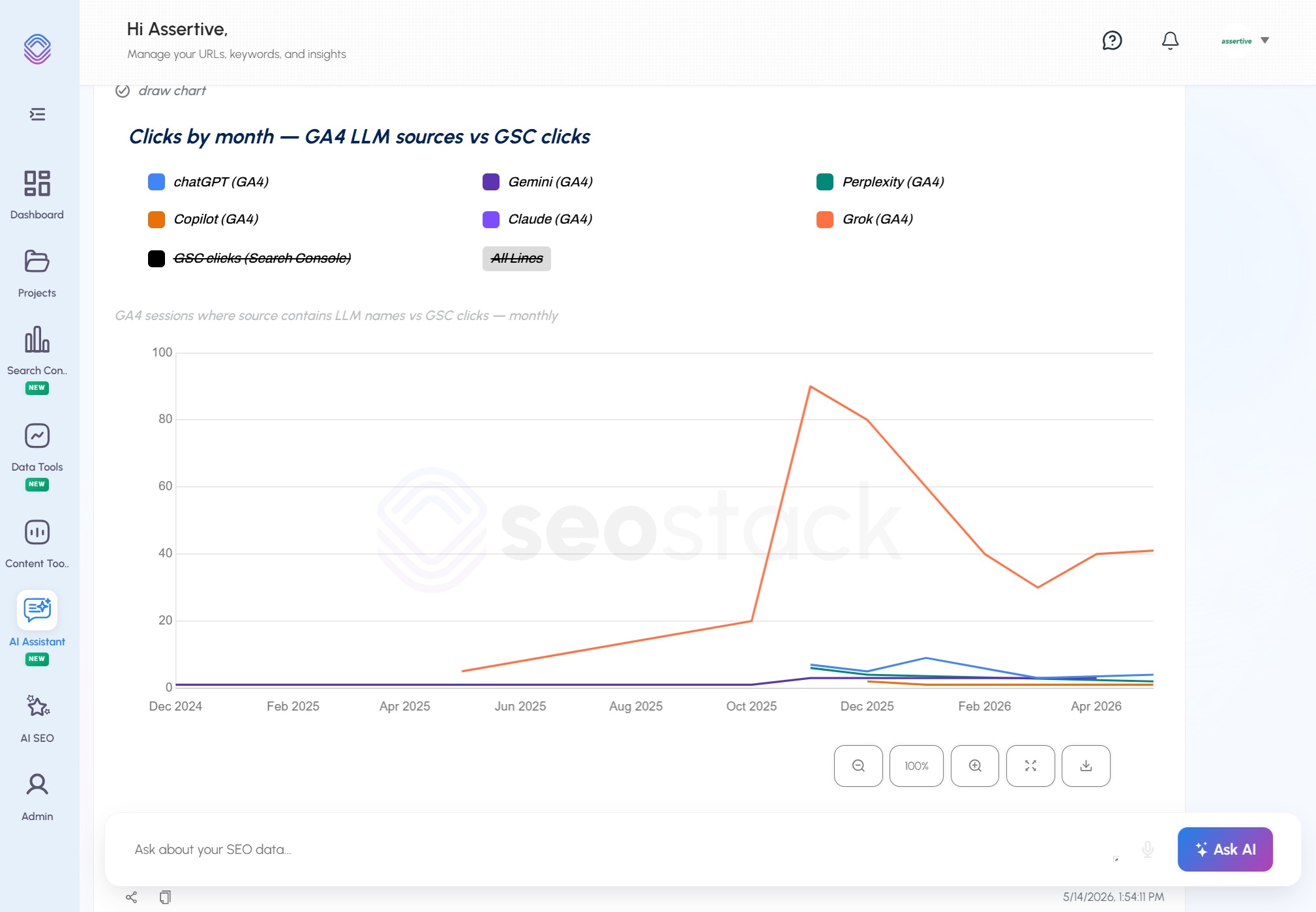Open Content Too.. menu label
The height and width of the screenshot is (912, 1316).
pyautogui.click(x=37, y=563)
